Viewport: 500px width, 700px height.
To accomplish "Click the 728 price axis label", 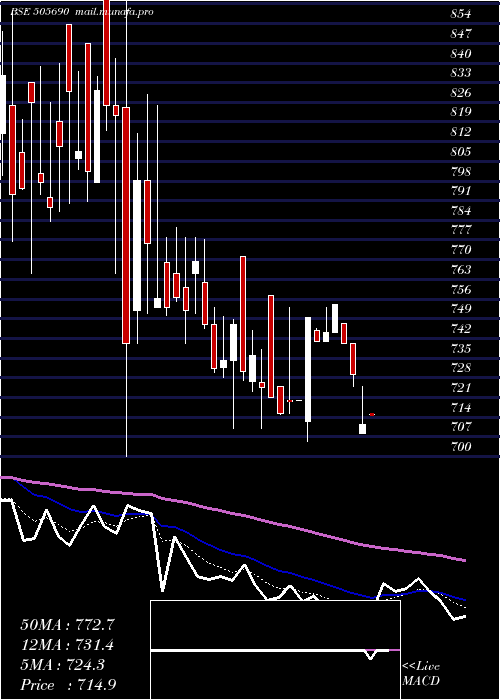I will tap(461, 368).
